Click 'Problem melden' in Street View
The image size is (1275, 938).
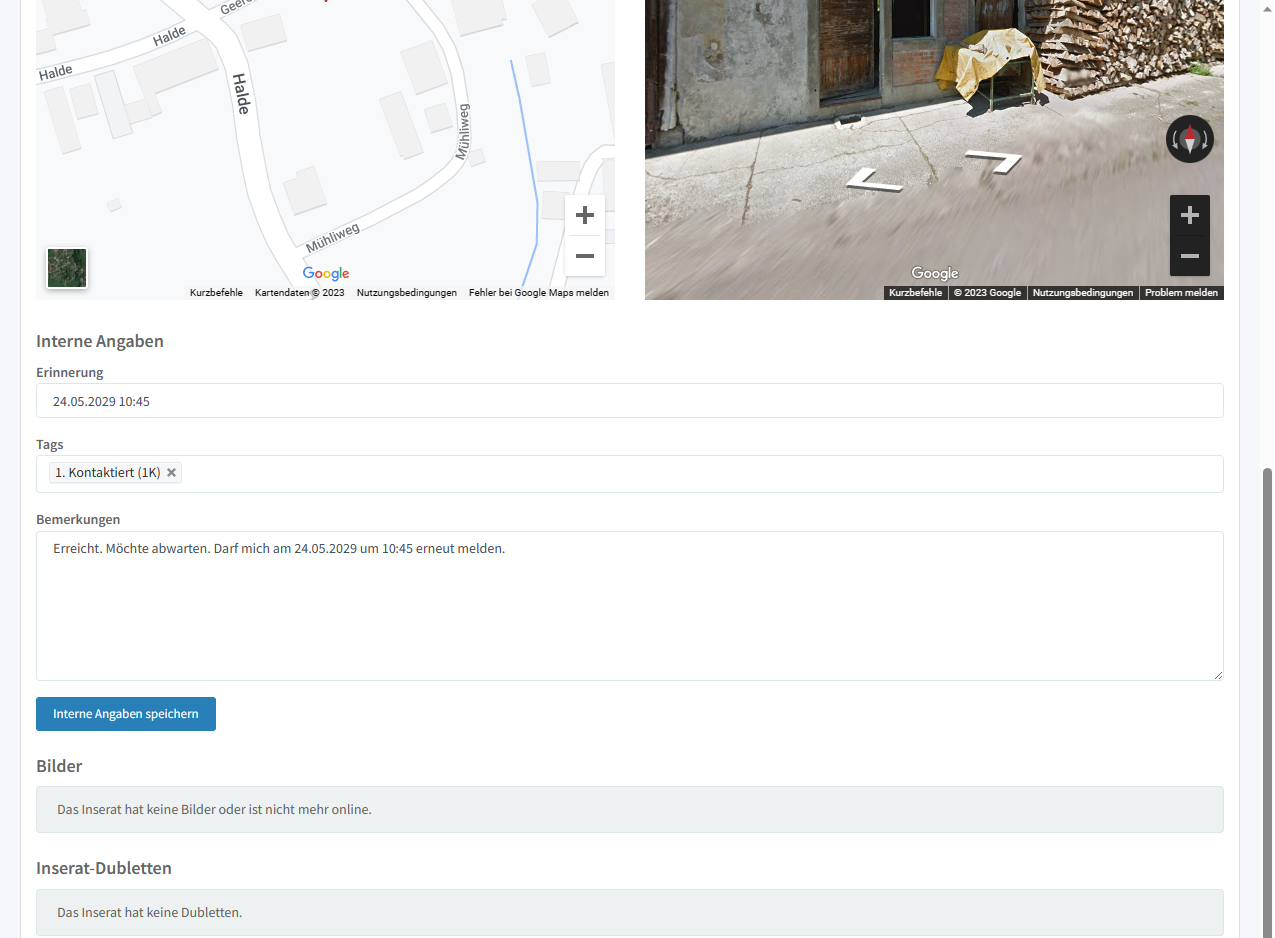[1181, 293]
